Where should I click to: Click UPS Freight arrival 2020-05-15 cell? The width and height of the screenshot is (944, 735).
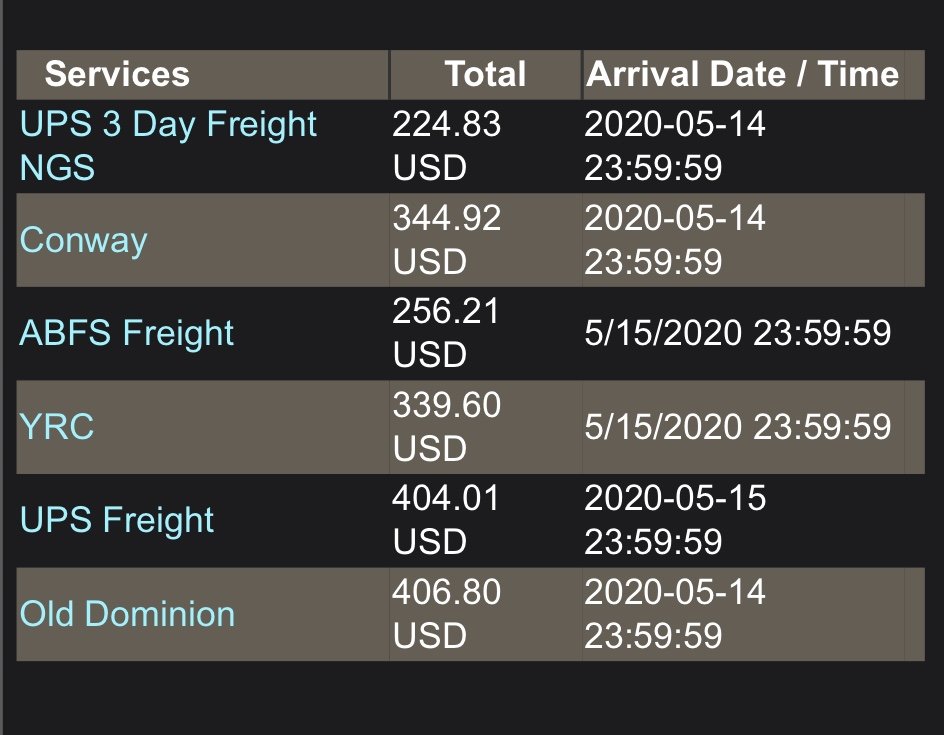point(675,520)
